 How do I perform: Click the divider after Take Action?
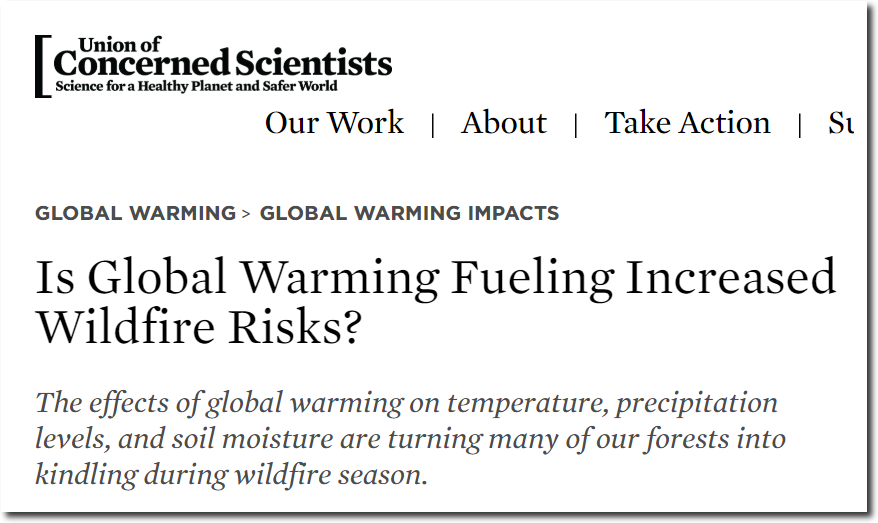800,125
